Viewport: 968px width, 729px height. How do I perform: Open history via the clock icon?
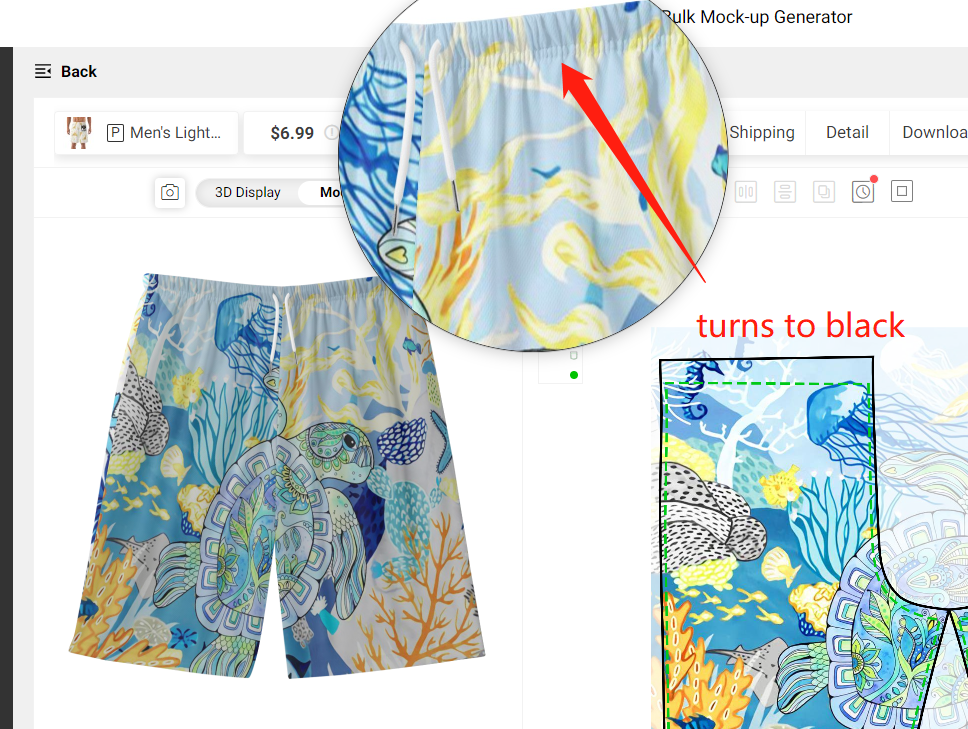pyautogui.click(x=863, y=192)
